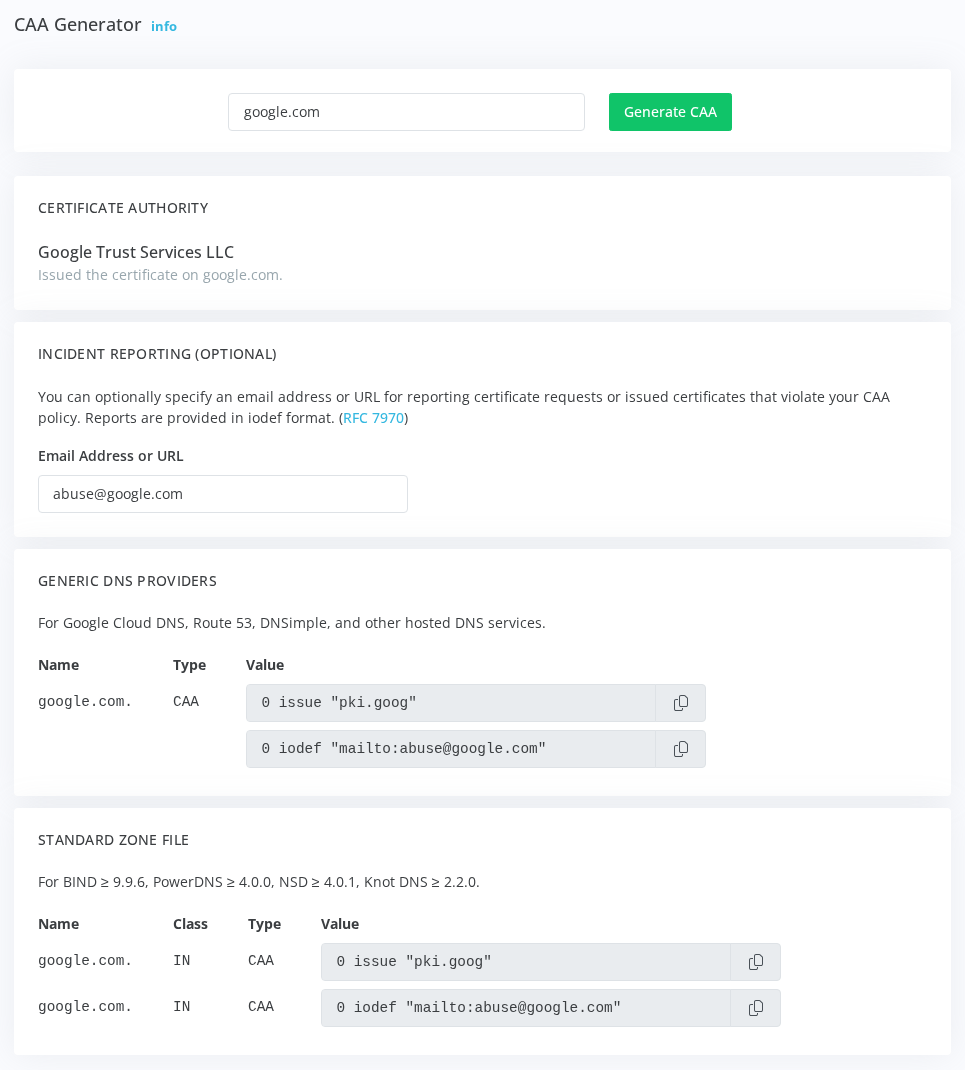
Task: Click IN class in the zone file iodef row
Action: pos(182,1007)
